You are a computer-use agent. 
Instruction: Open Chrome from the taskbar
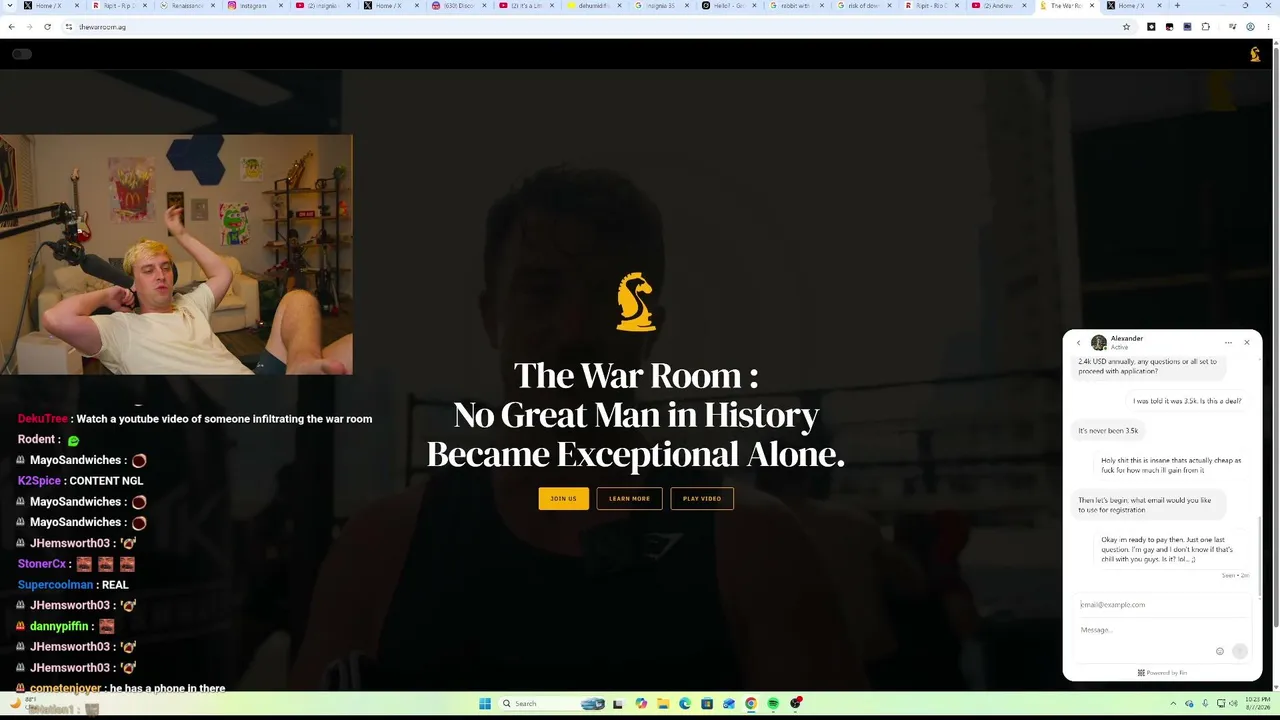(x=751, y=704)
